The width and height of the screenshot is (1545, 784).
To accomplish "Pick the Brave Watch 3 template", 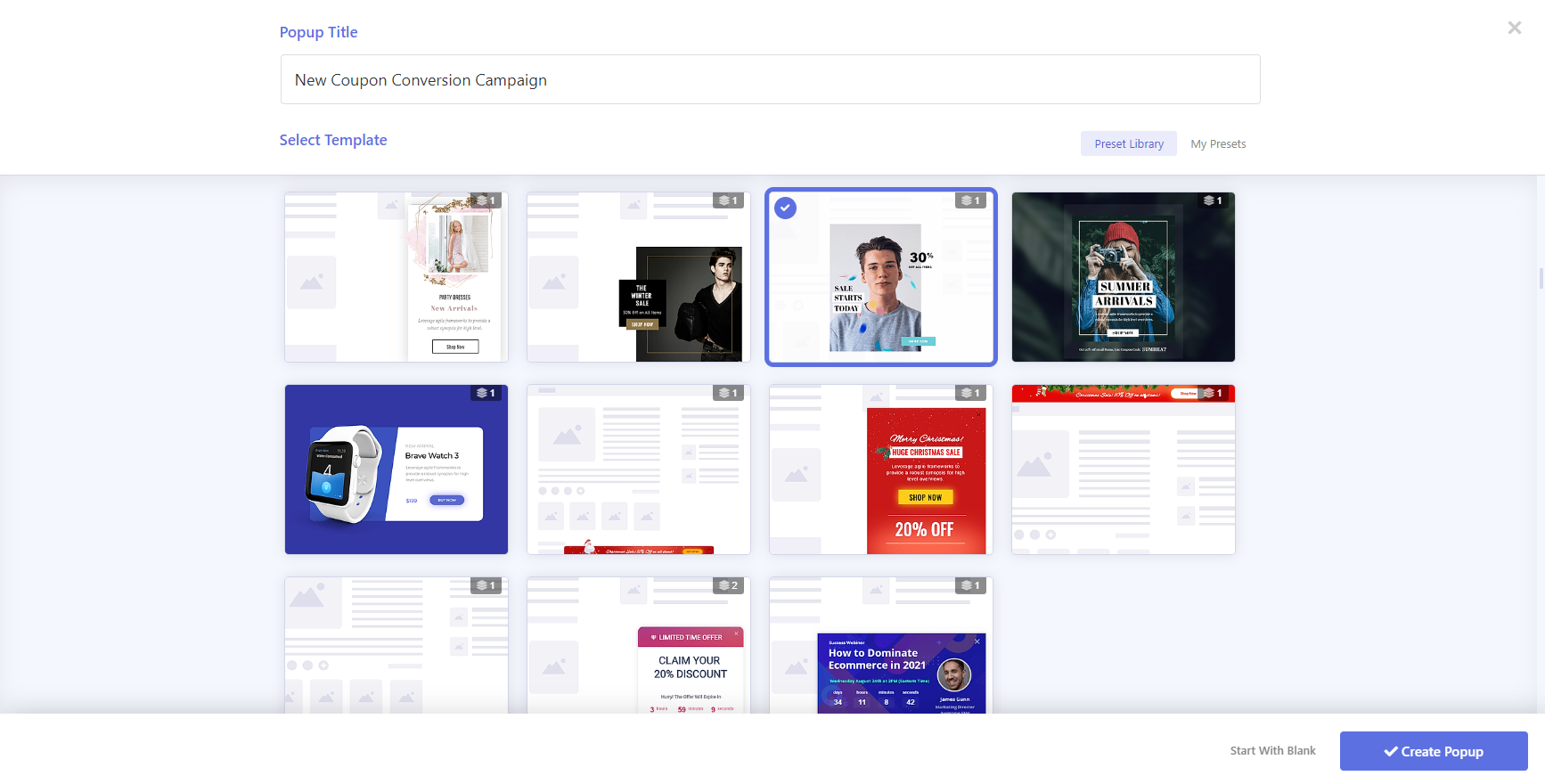I will pos(396,470).
